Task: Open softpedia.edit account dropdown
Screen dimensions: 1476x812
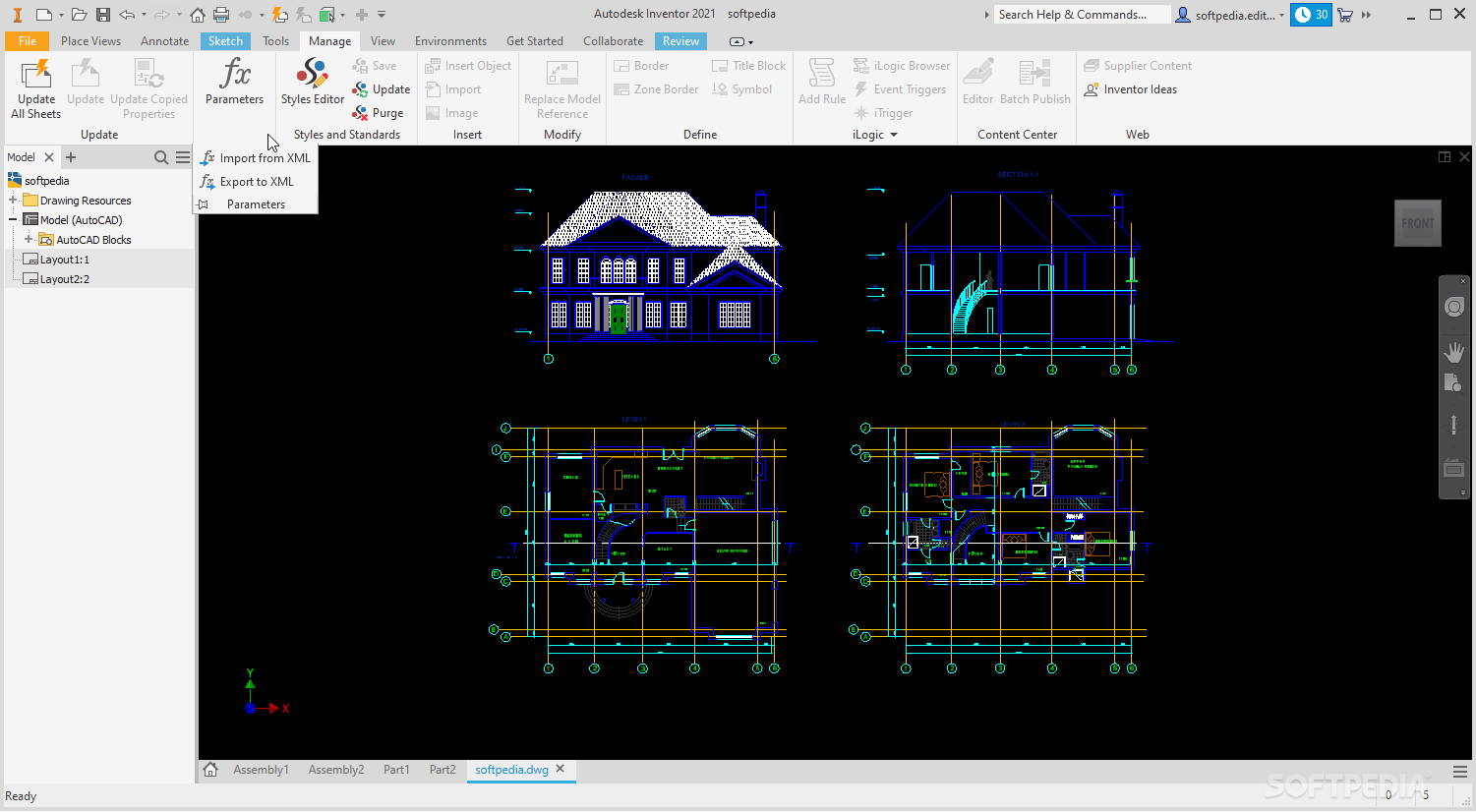Action: click(x=1281, y=15)
